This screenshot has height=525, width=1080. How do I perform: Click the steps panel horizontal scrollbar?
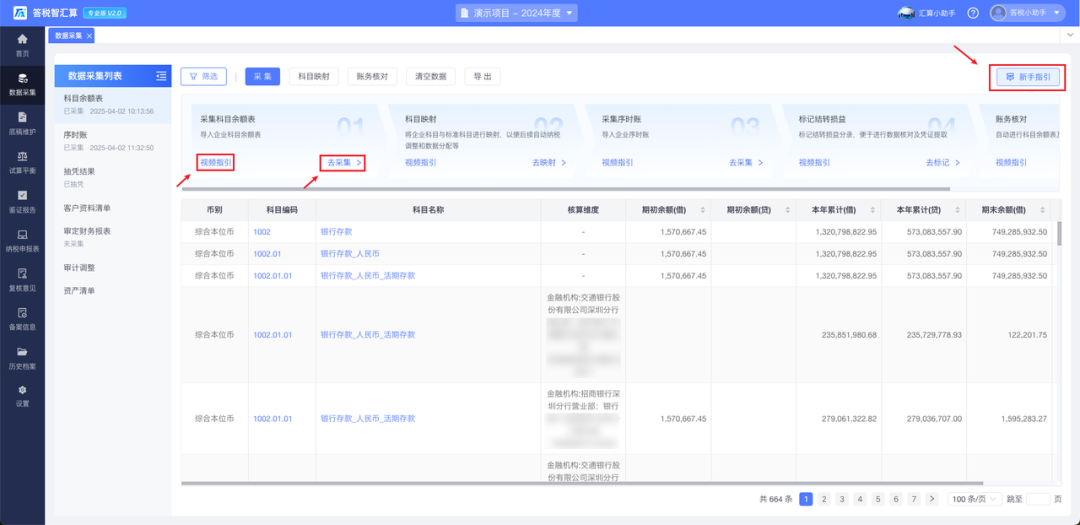tap(565, 188)
